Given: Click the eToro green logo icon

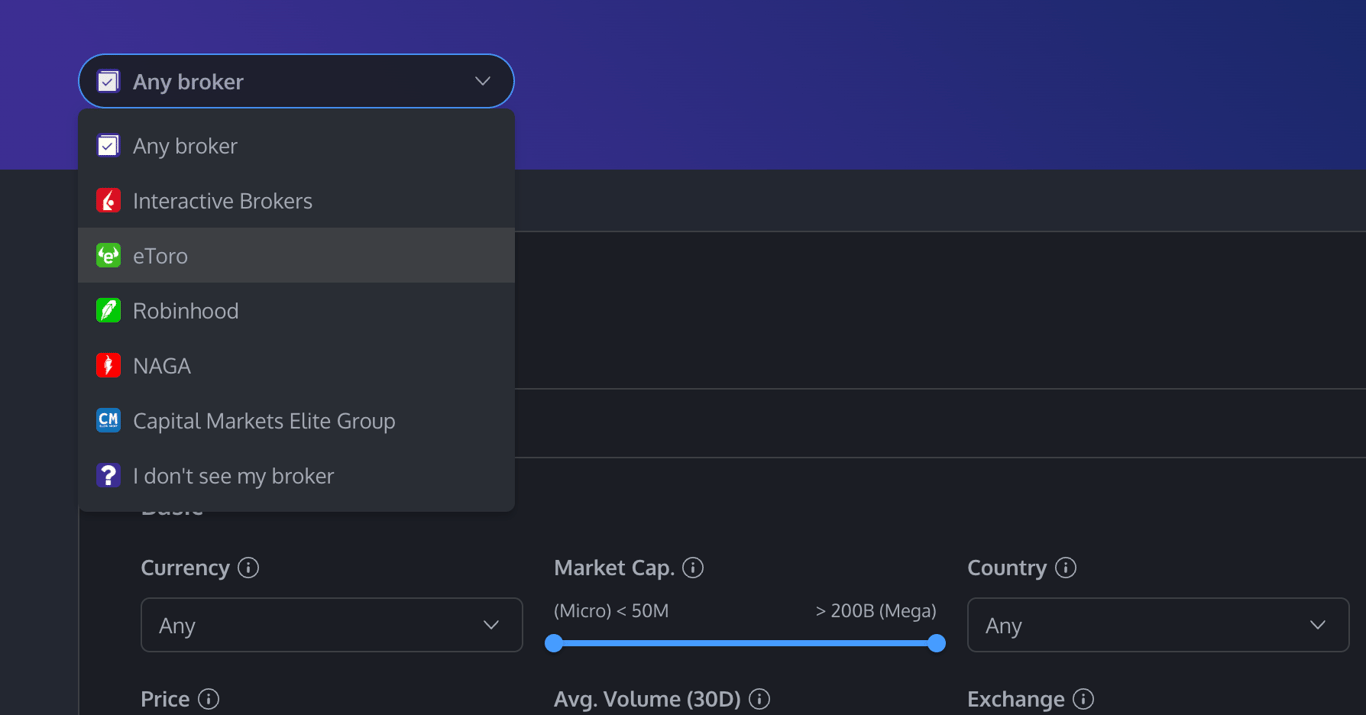Looking at the screenshot, I should pos(108,256).
